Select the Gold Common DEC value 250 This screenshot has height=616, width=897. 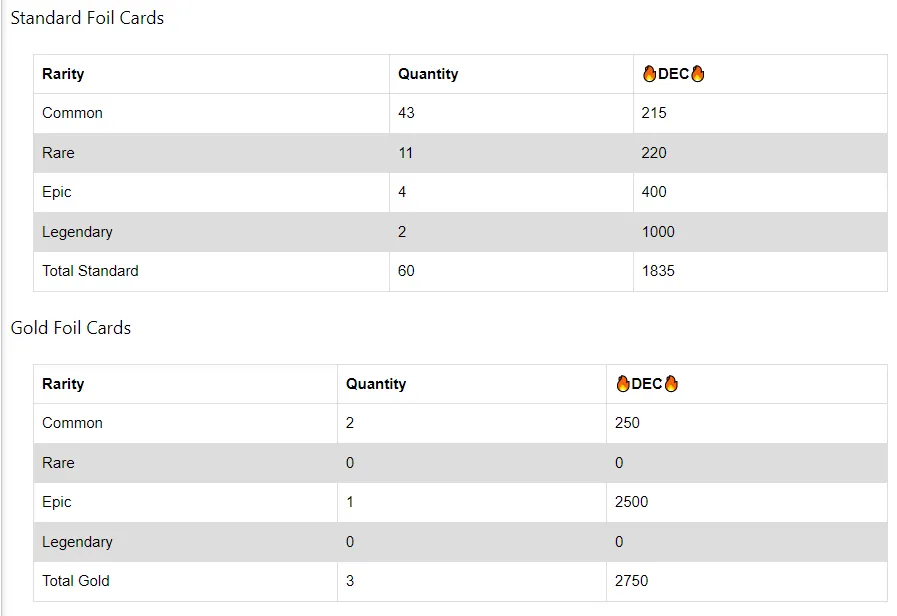[x=627, y=423]
